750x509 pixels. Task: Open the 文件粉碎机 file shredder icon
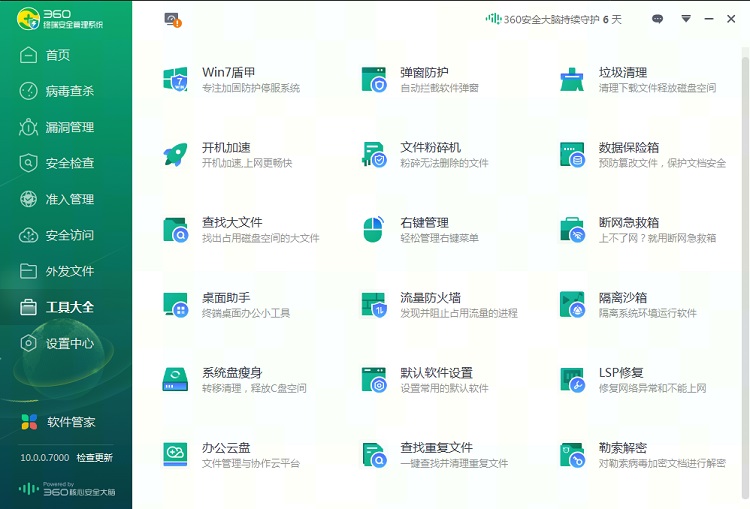pos(374,154)
